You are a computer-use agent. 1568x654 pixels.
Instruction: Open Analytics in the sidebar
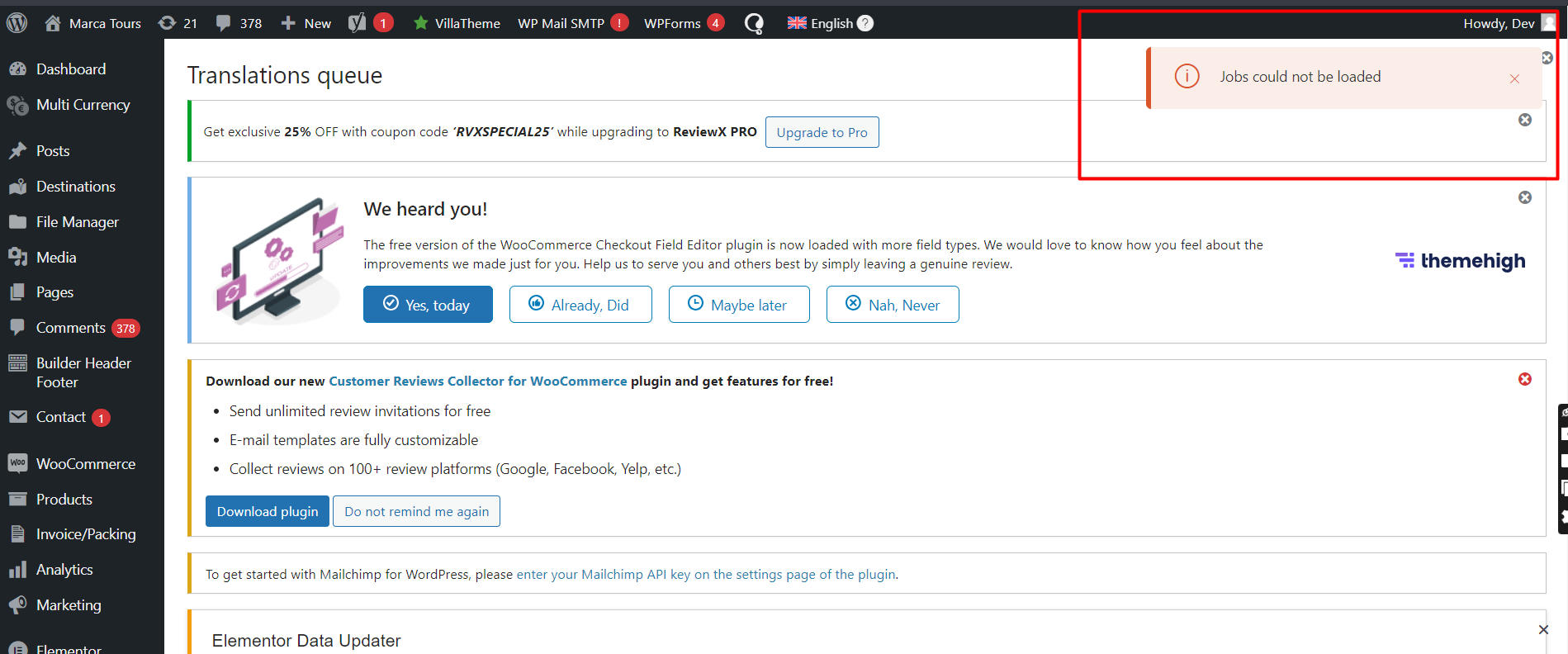pos(64,570)
